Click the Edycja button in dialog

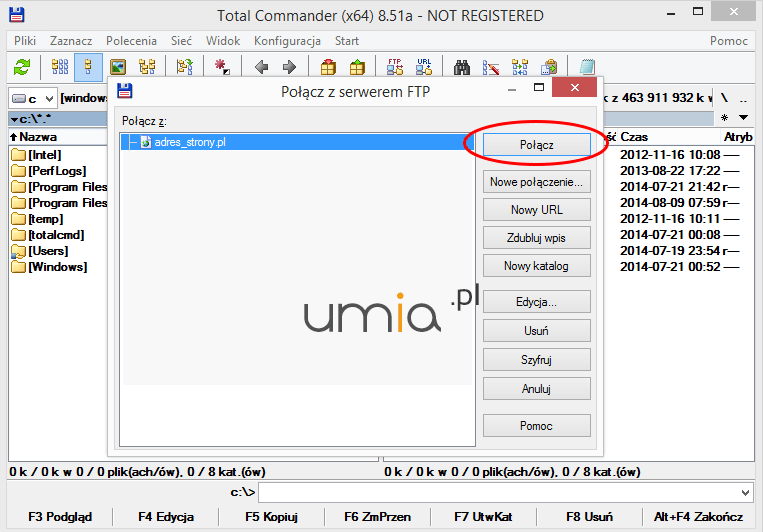point(536,301)
